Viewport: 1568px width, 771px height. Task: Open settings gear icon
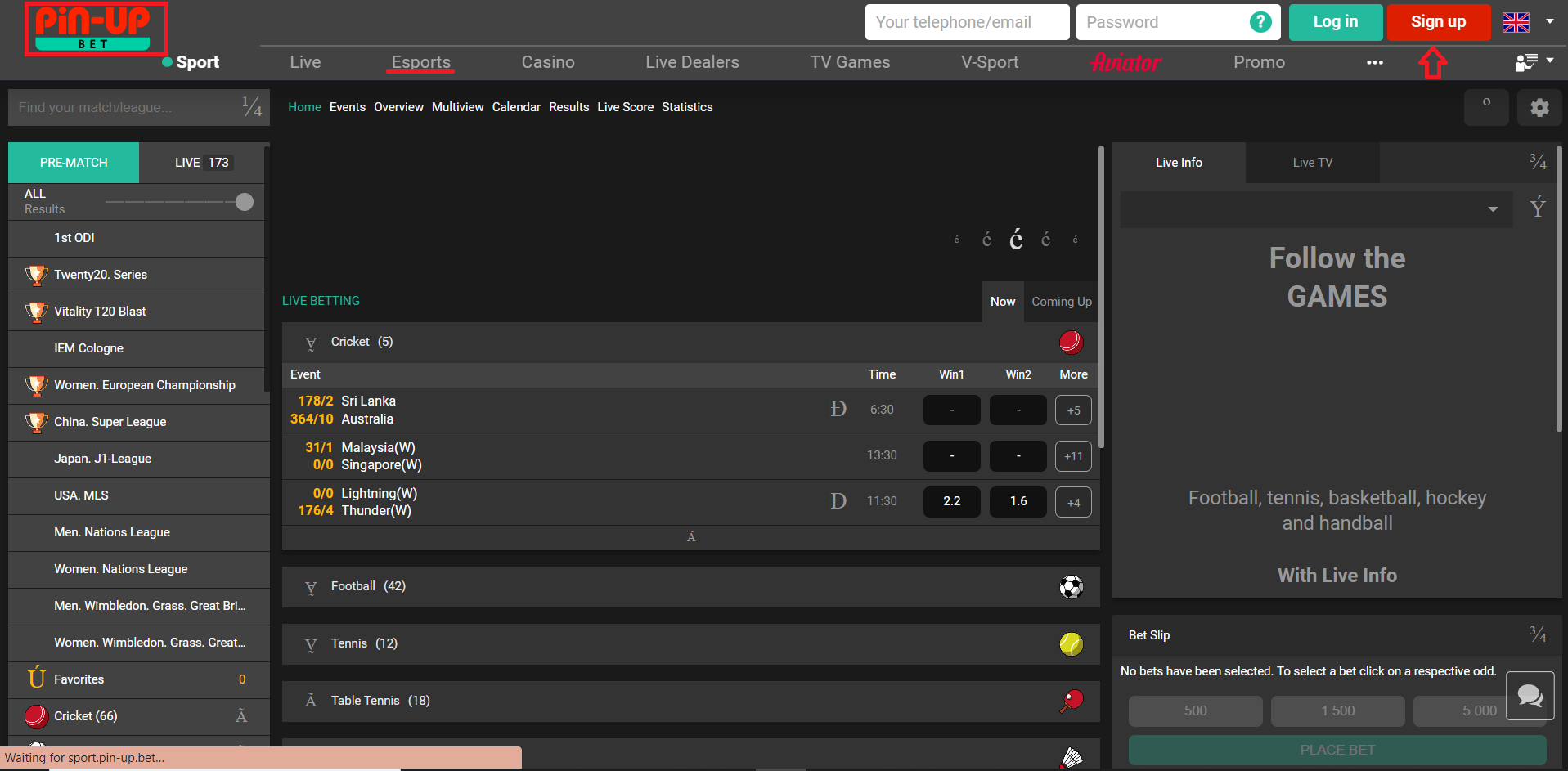(x=1539, y=107)
